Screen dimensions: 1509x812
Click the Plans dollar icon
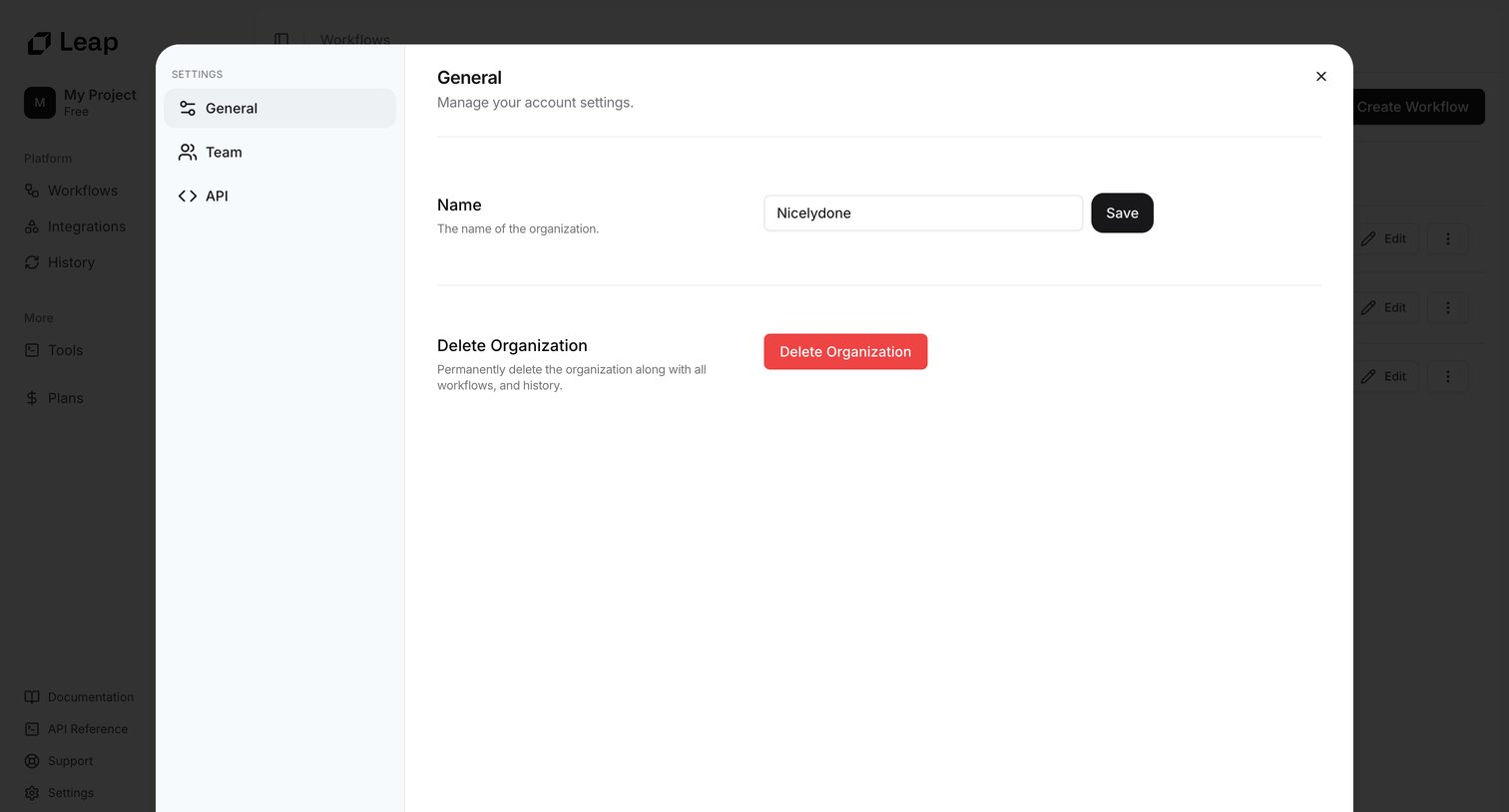coord(32,398)
